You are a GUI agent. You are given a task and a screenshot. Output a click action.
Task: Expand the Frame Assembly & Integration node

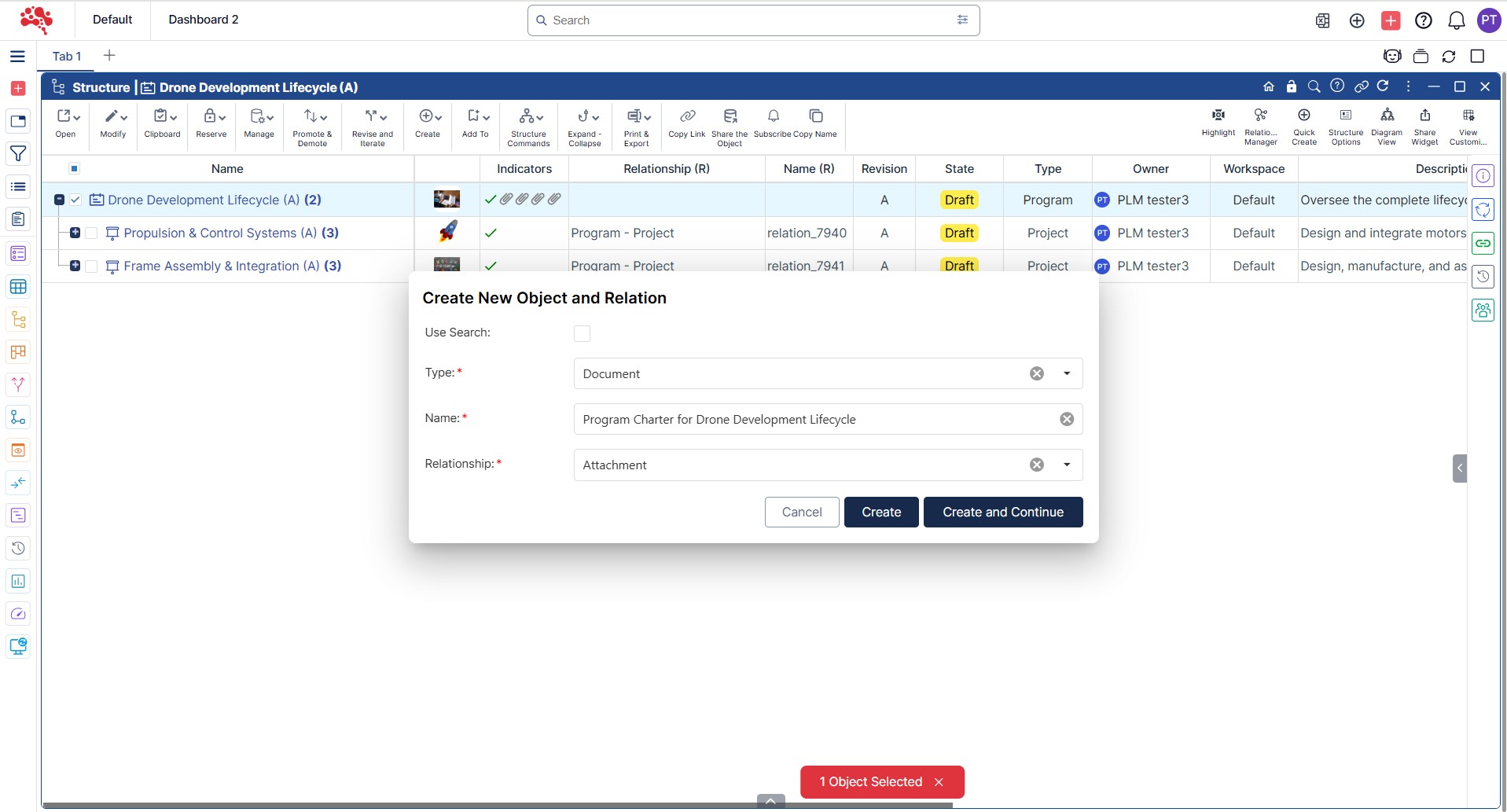(x=75, y=266)
